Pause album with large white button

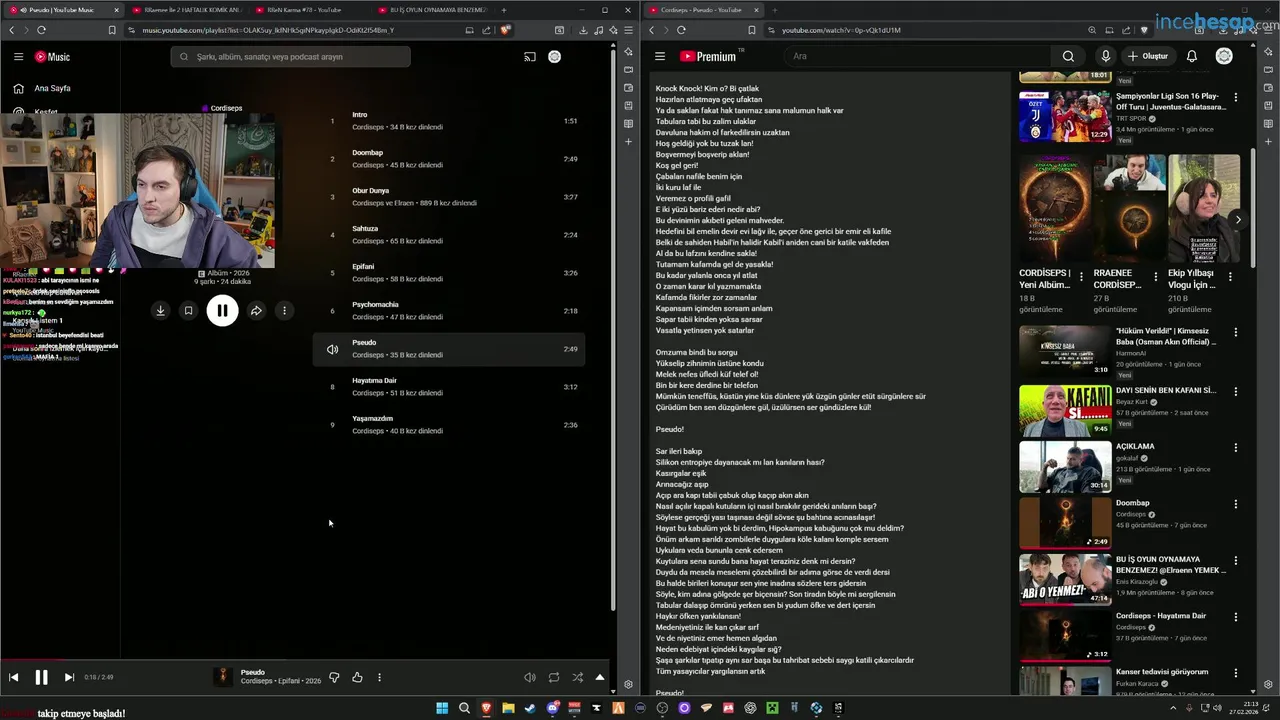[222, 311]
